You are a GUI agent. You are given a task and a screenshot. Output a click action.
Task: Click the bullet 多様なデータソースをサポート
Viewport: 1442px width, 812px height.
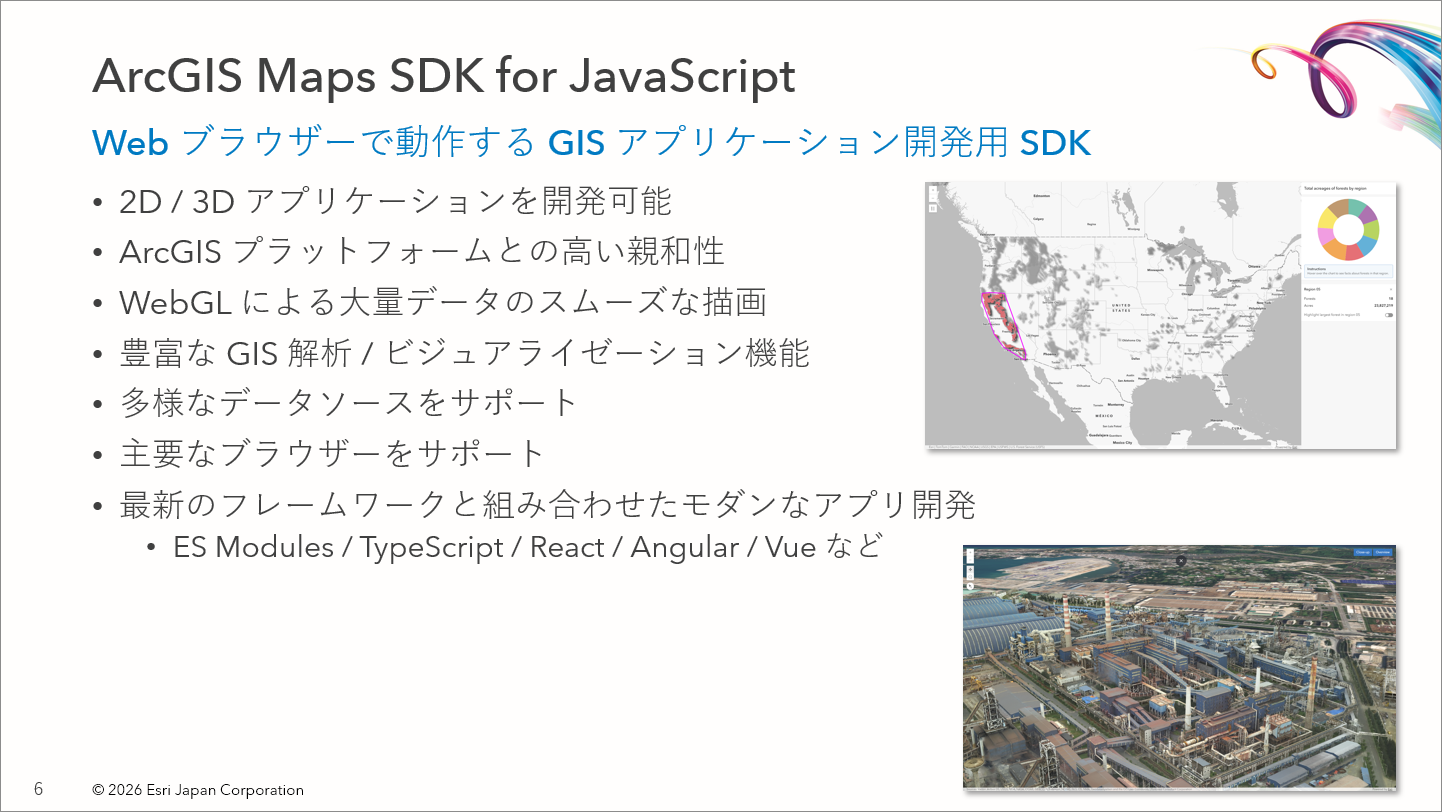click(349, 403)
